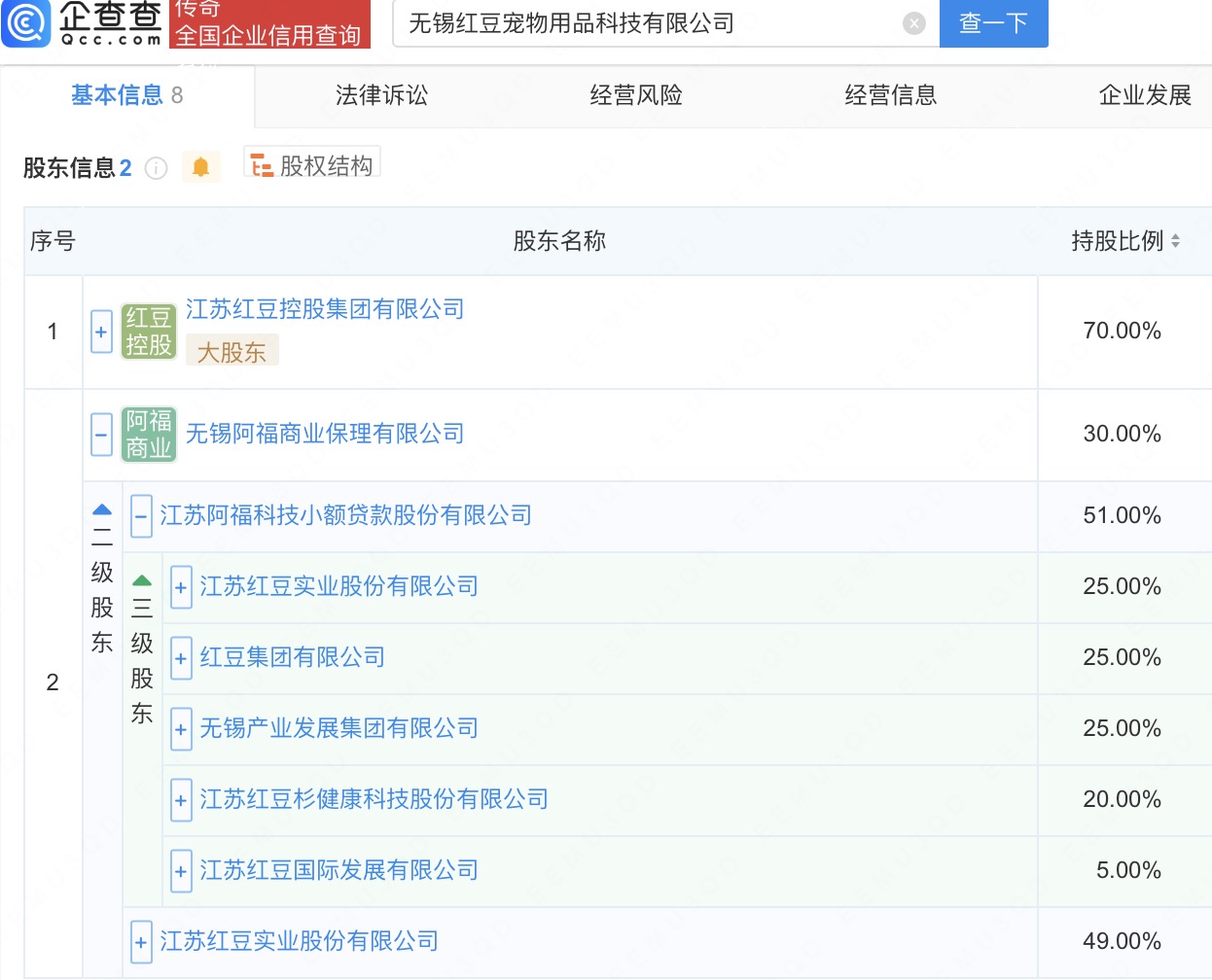Viewport: 1212px width, 980px height.
Task: Expand 红豆集团有限公司 shareholder row
Action: click(181, 658)
